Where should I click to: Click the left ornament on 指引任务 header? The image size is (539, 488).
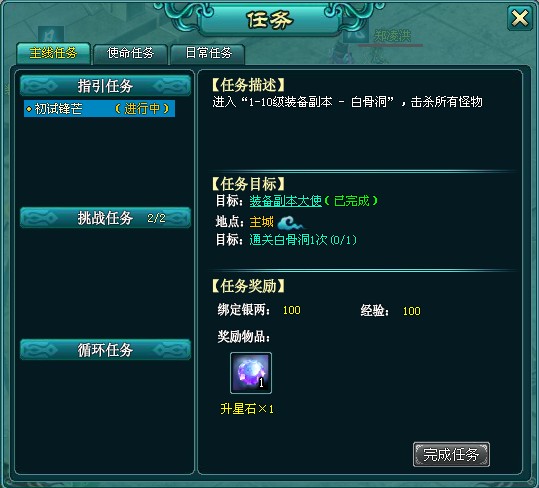41,86
